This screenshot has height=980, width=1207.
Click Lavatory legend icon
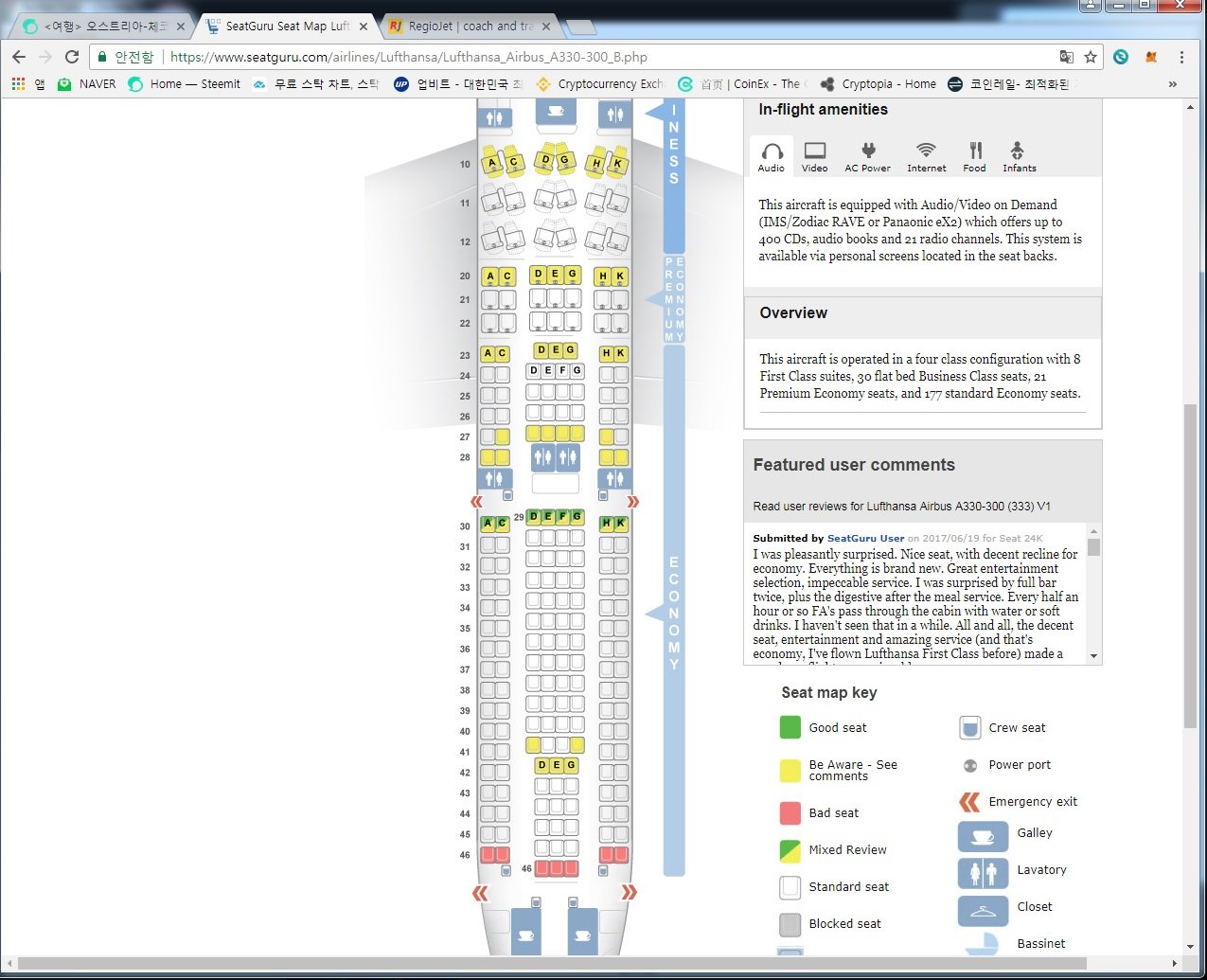(983, 871)
